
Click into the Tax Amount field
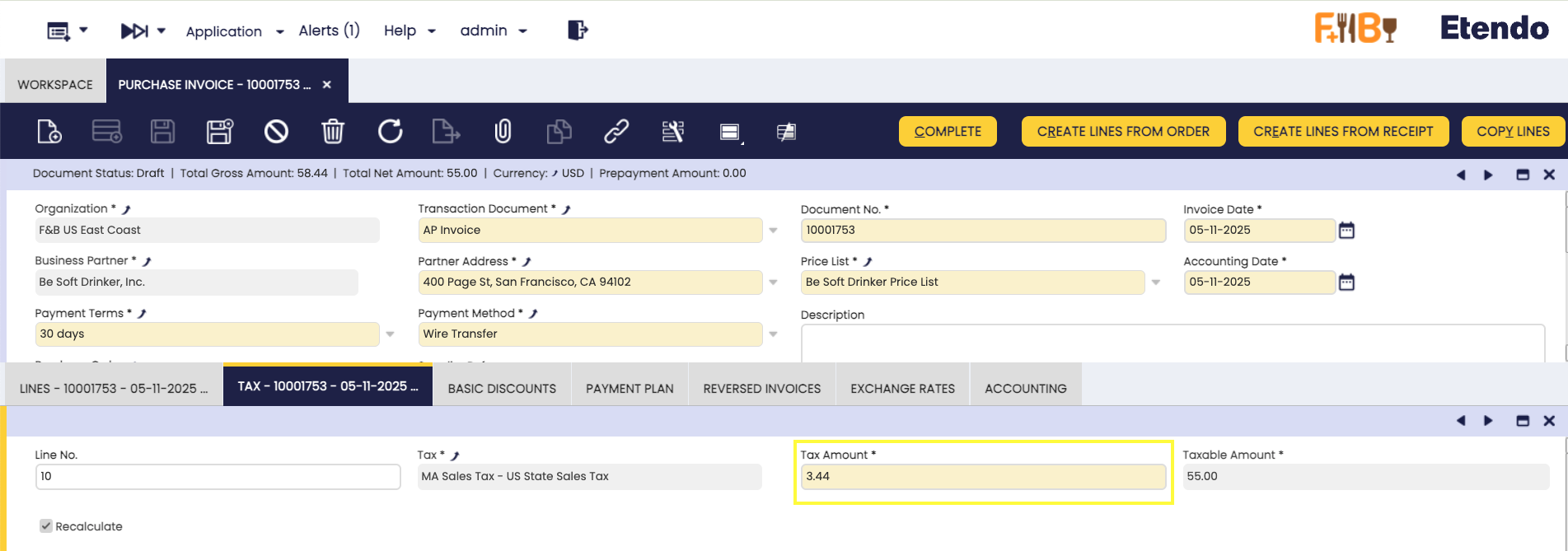tap(982, 477)
